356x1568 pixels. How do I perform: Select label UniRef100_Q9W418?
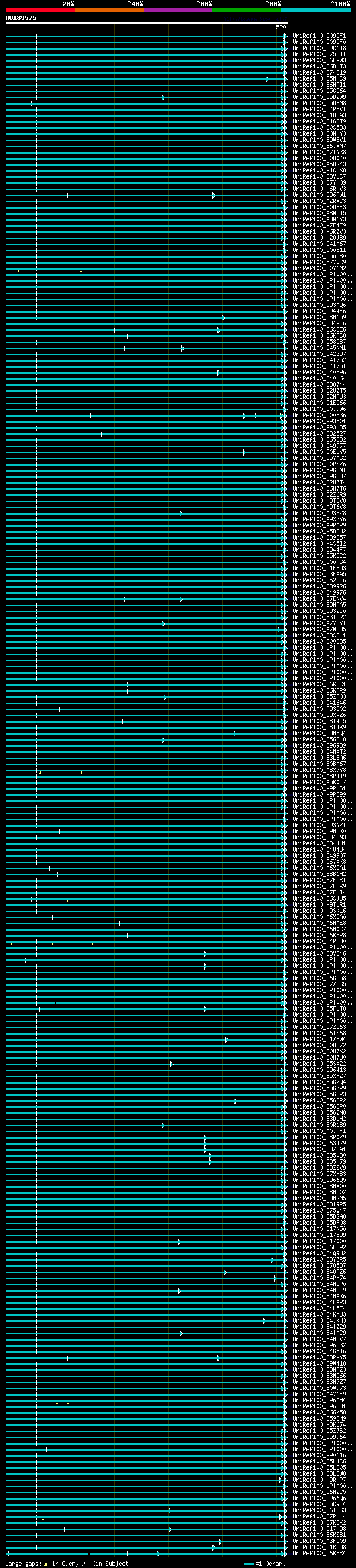coord(319,1363)
